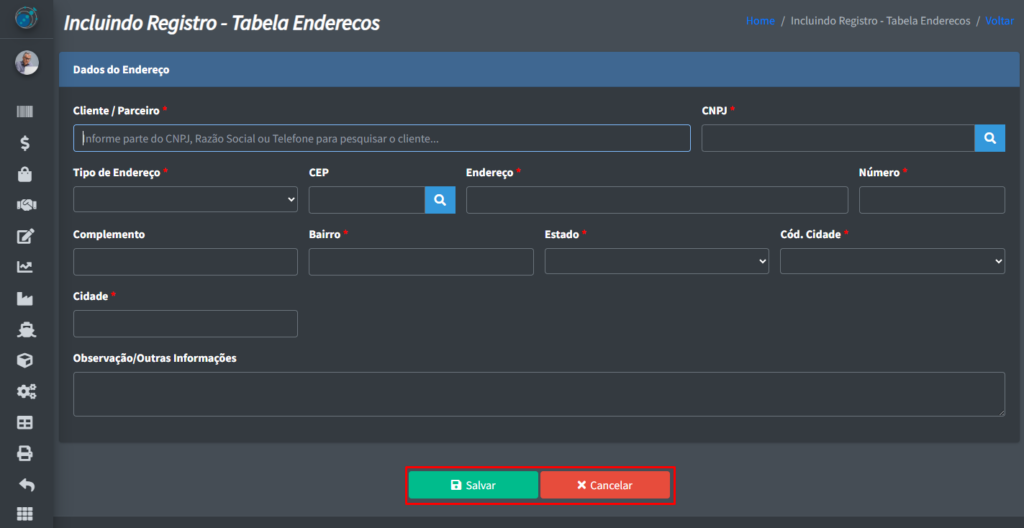Click the shopping bag sidebar icon
Screen dimensions: 1024x528
pos(26,174)
